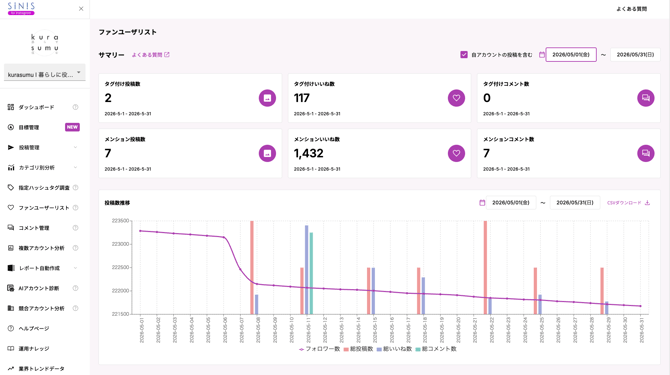Click the chart section calendar icon

pyautogui.click(x=482, y=203)
